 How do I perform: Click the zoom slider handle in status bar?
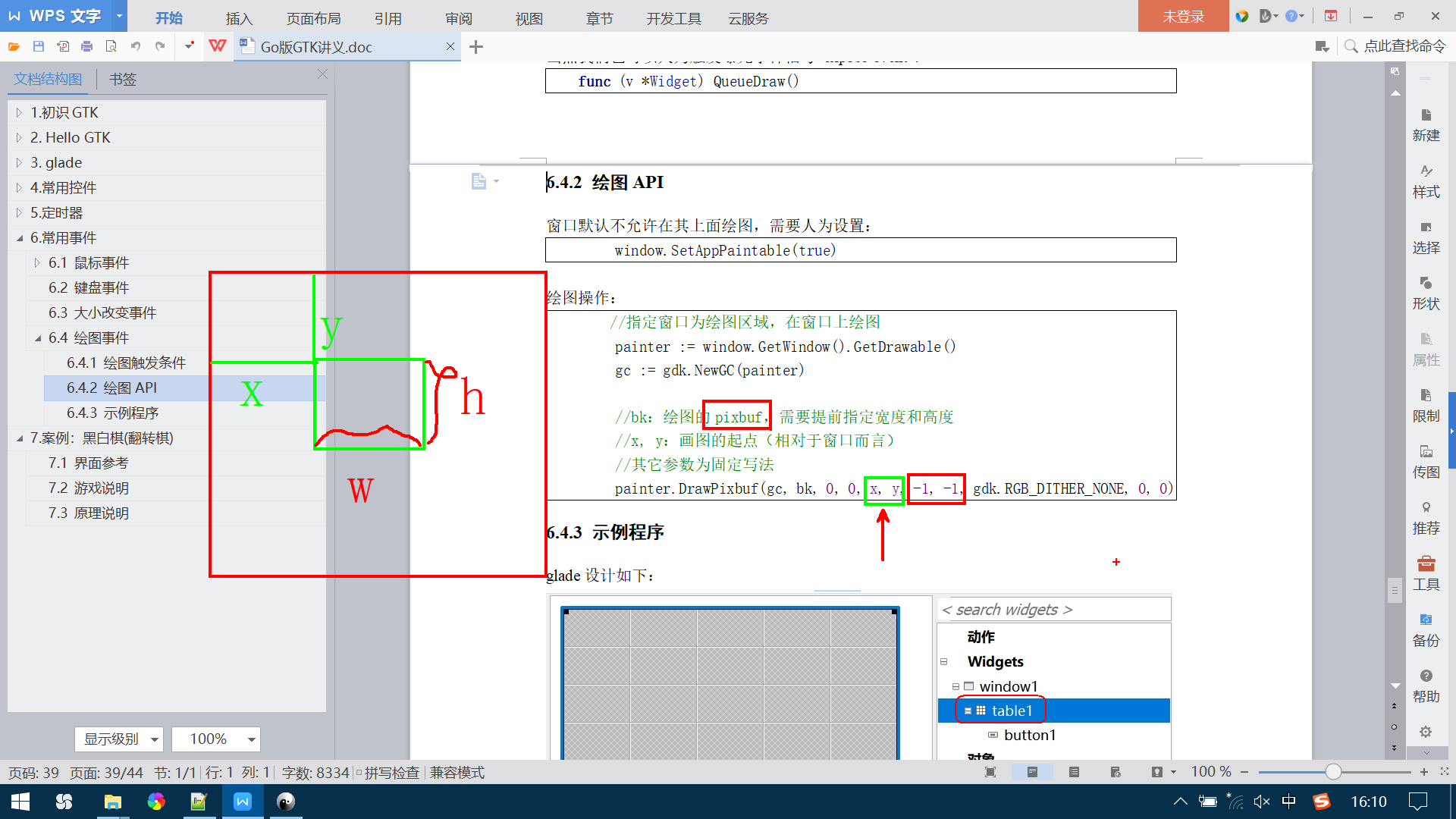(1333, 772)
